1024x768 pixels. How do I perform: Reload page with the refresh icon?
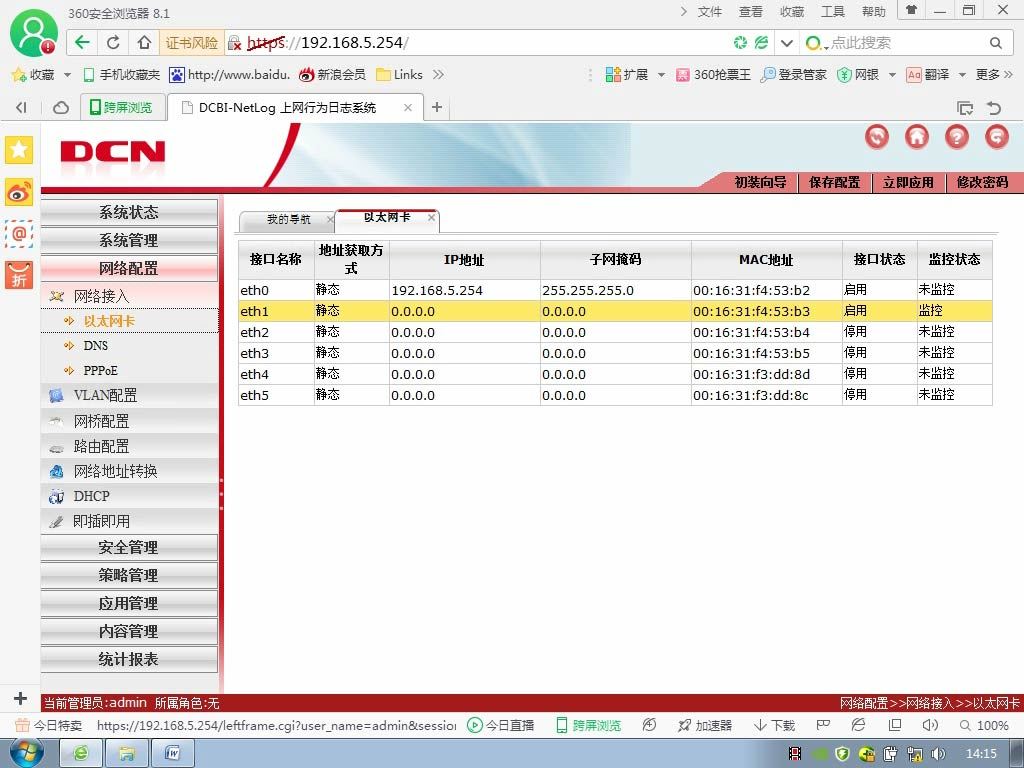(114, 43)
